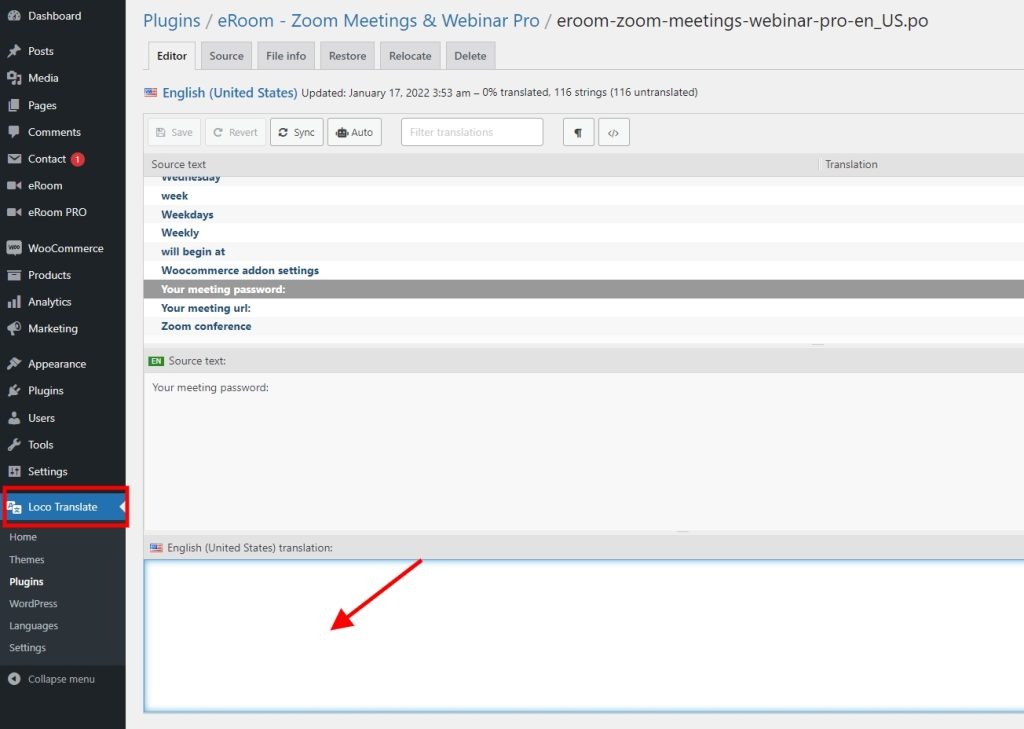
Task: Open the Marketing megaphone icon
Action: click(16, 328)
